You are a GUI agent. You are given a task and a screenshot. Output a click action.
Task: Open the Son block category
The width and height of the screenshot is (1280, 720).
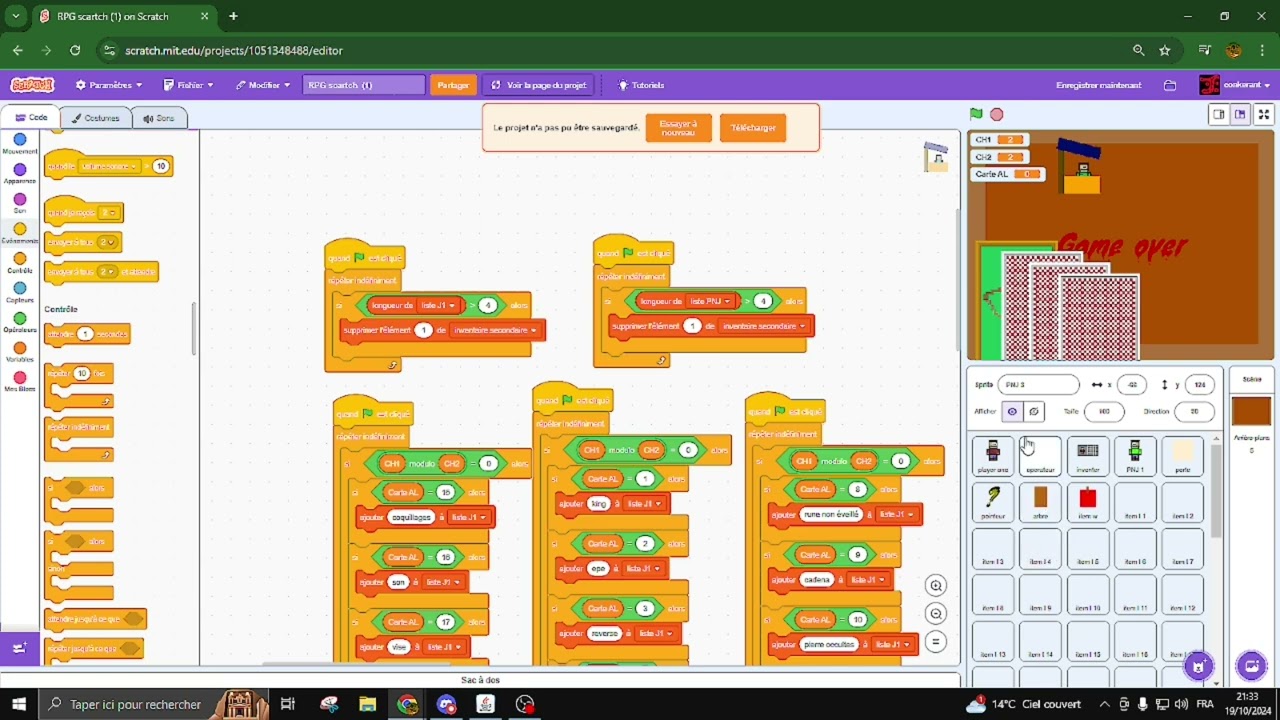point(20,204)
